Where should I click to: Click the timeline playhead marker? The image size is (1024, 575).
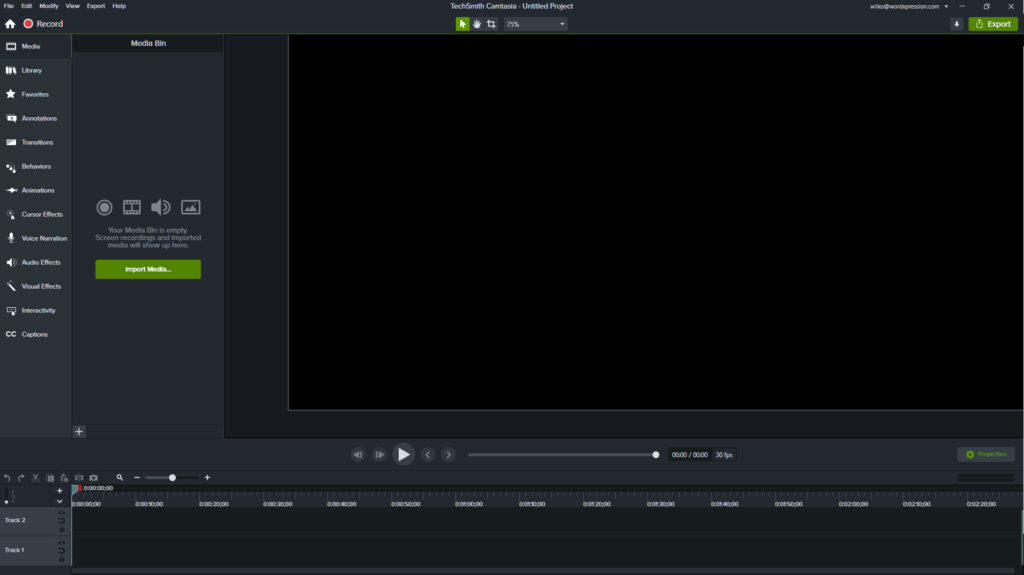click(75, 489)
